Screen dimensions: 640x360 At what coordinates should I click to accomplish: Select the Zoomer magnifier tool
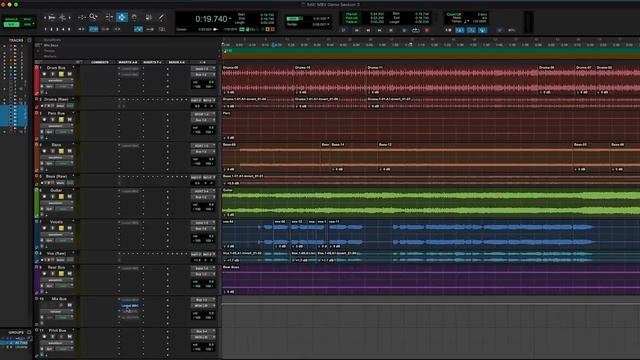[93, 17]
